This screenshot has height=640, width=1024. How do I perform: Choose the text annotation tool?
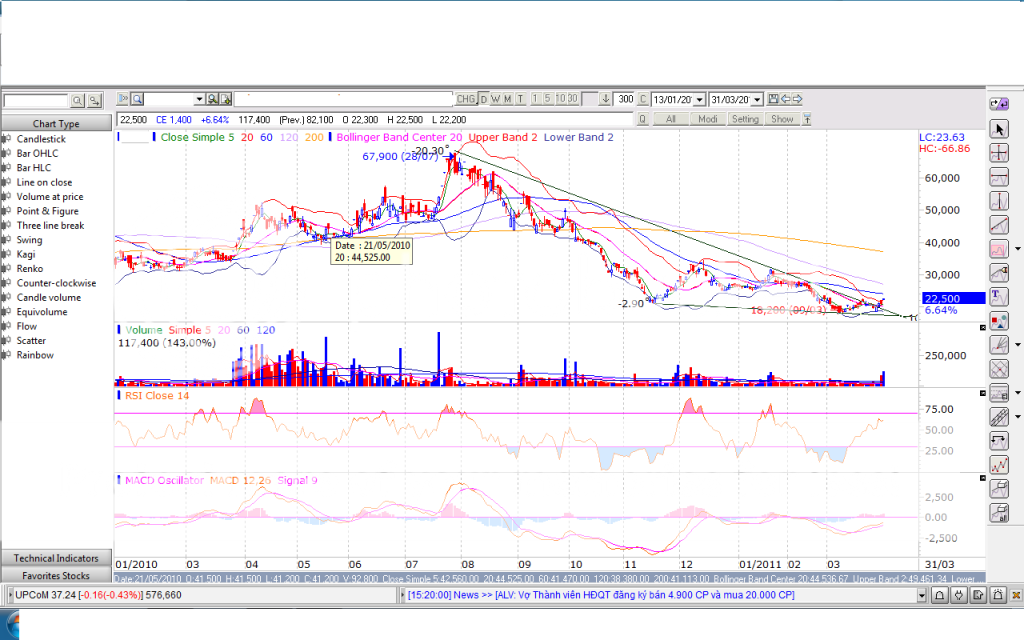point(998,297)
